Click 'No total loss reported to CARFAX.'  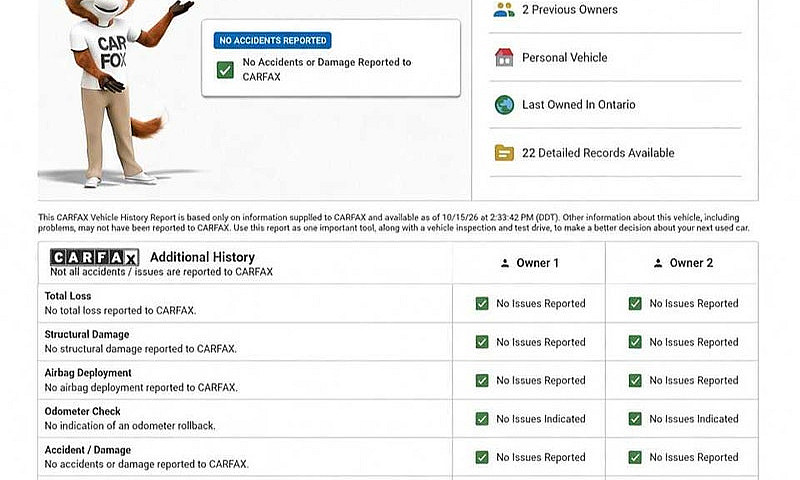pos(120,311)
